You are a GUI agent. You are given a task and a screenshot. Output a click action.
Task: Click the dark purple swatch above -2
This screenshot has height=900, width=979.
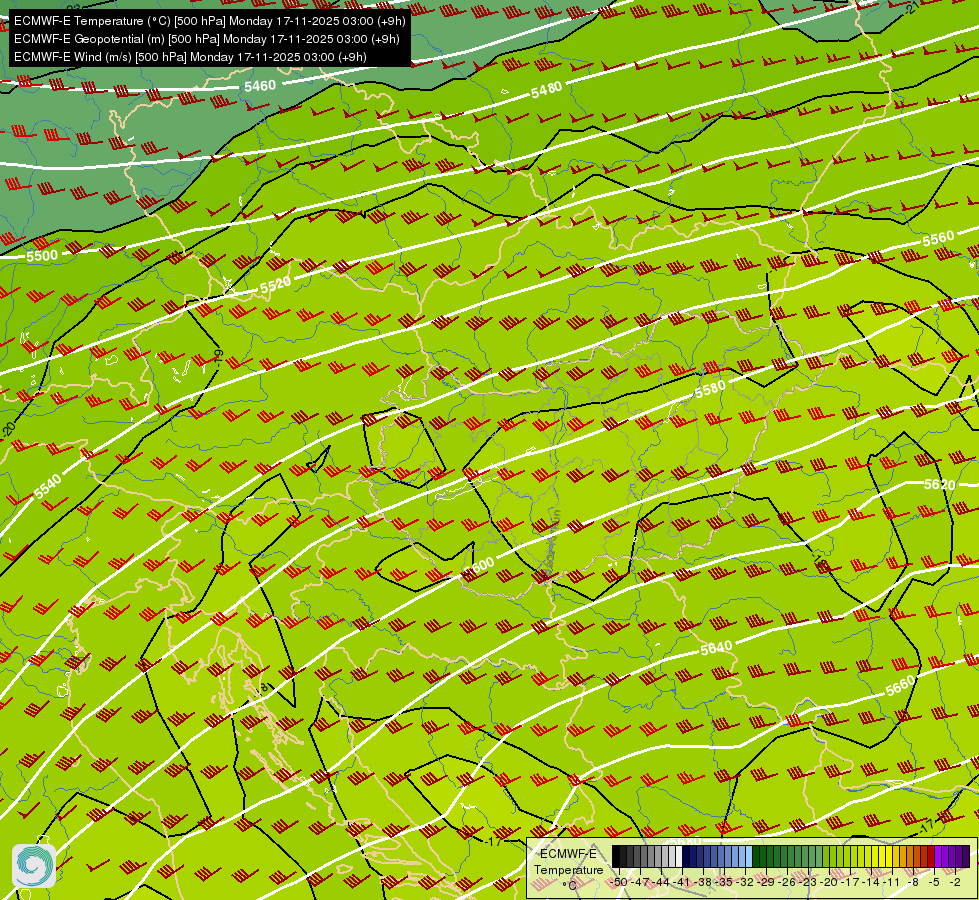pos(966,856)
